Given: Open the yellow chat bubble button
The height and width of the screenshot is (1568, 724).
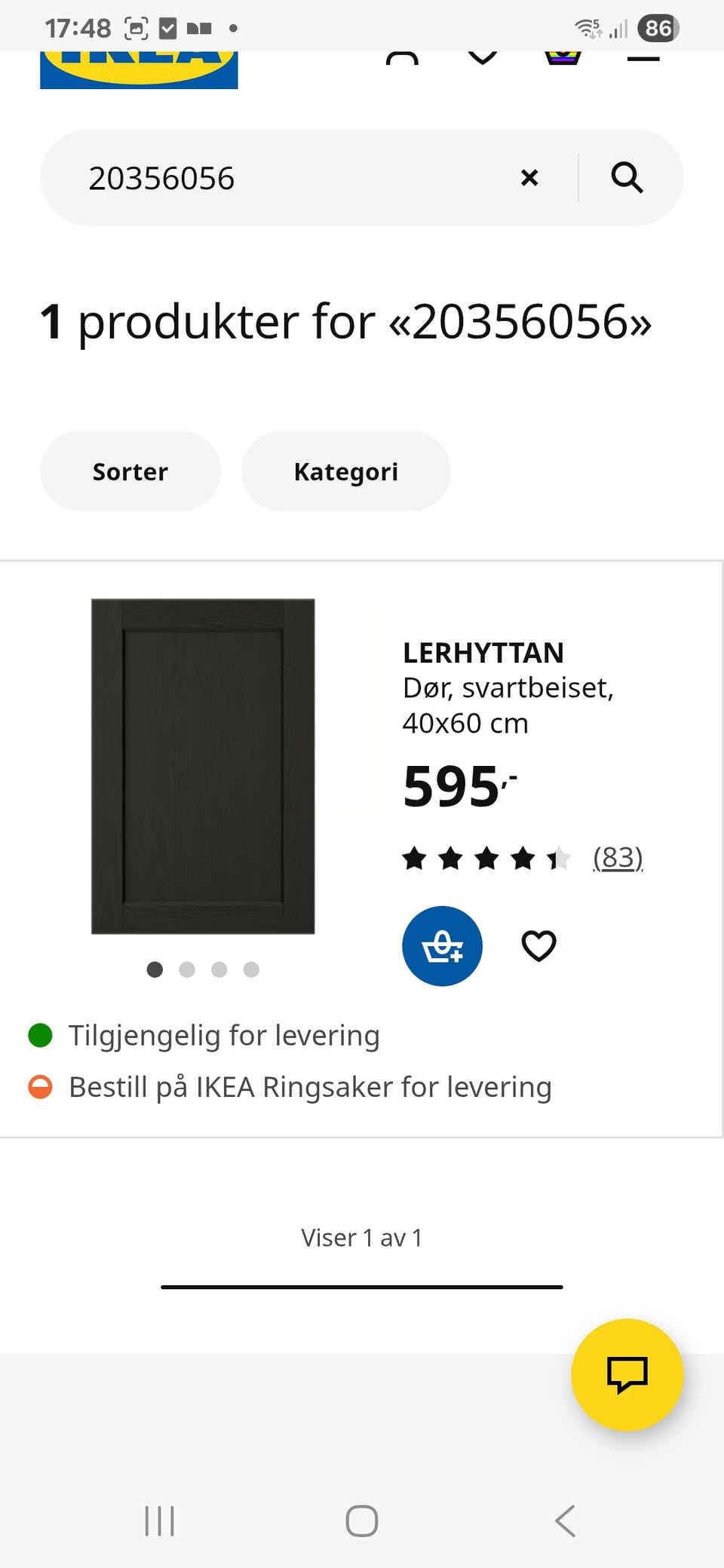Looking at the screenshot, I should click(627, 1374).
